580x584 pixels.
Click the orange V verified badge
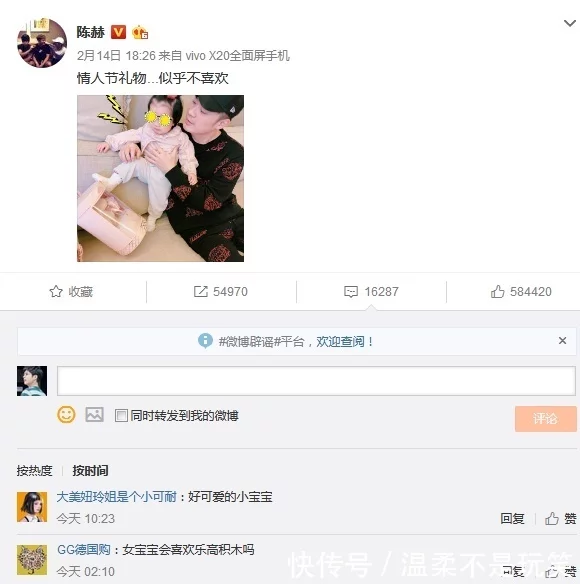coord(118,32)
